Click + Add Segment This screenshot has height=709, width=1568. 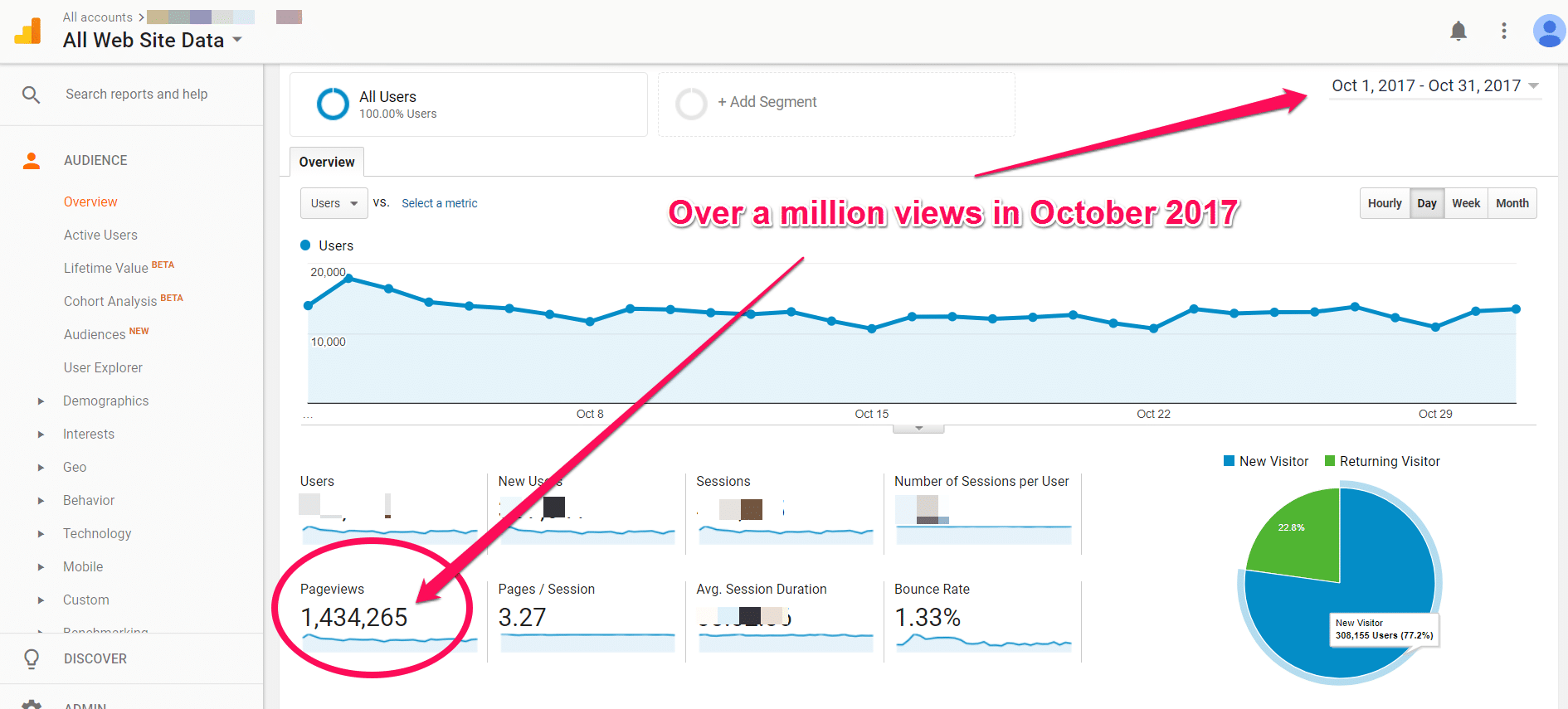point(767,102)
